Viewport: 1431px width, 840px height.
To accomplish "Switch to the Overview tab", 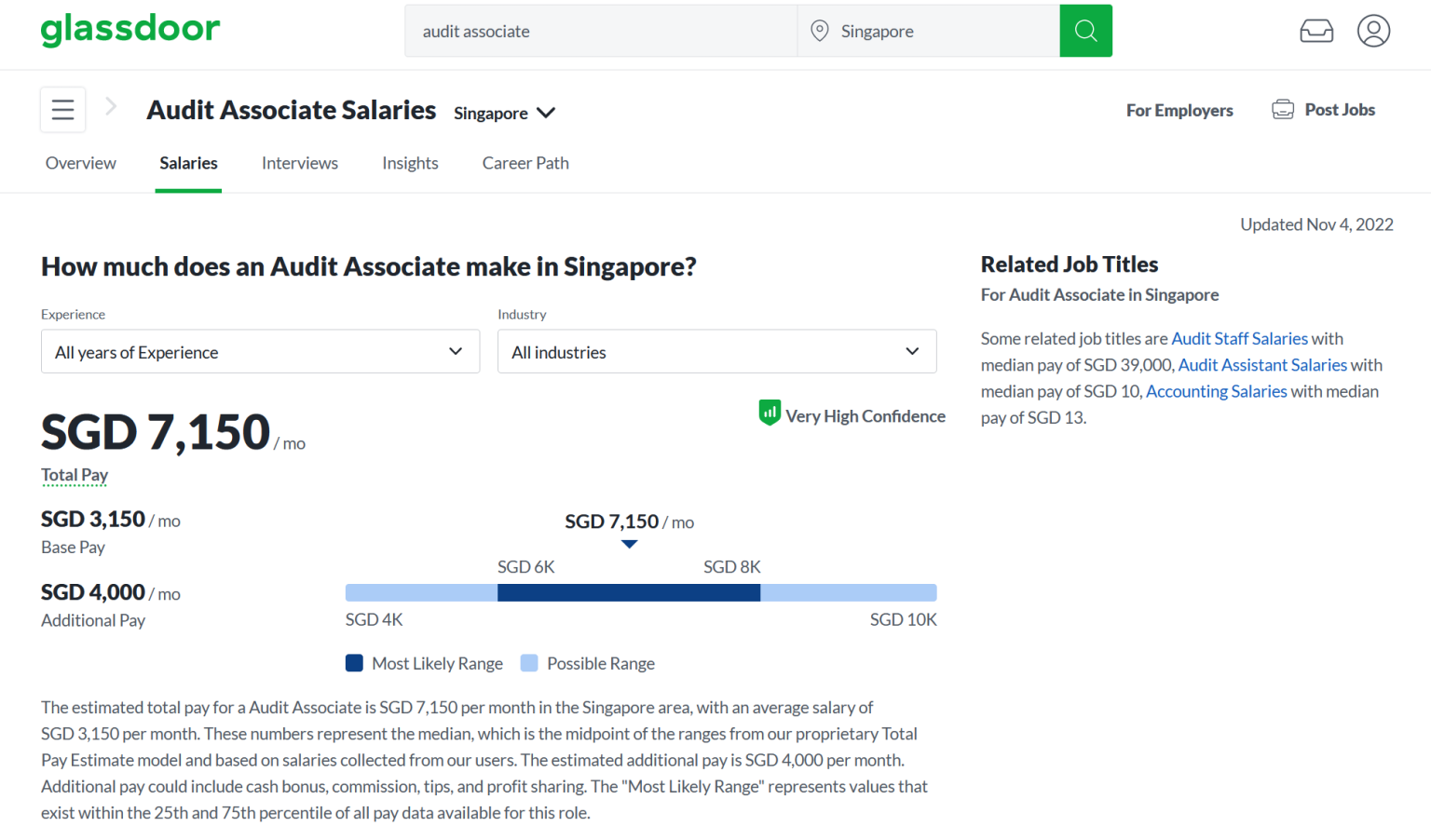I will [x=81, y=163].
